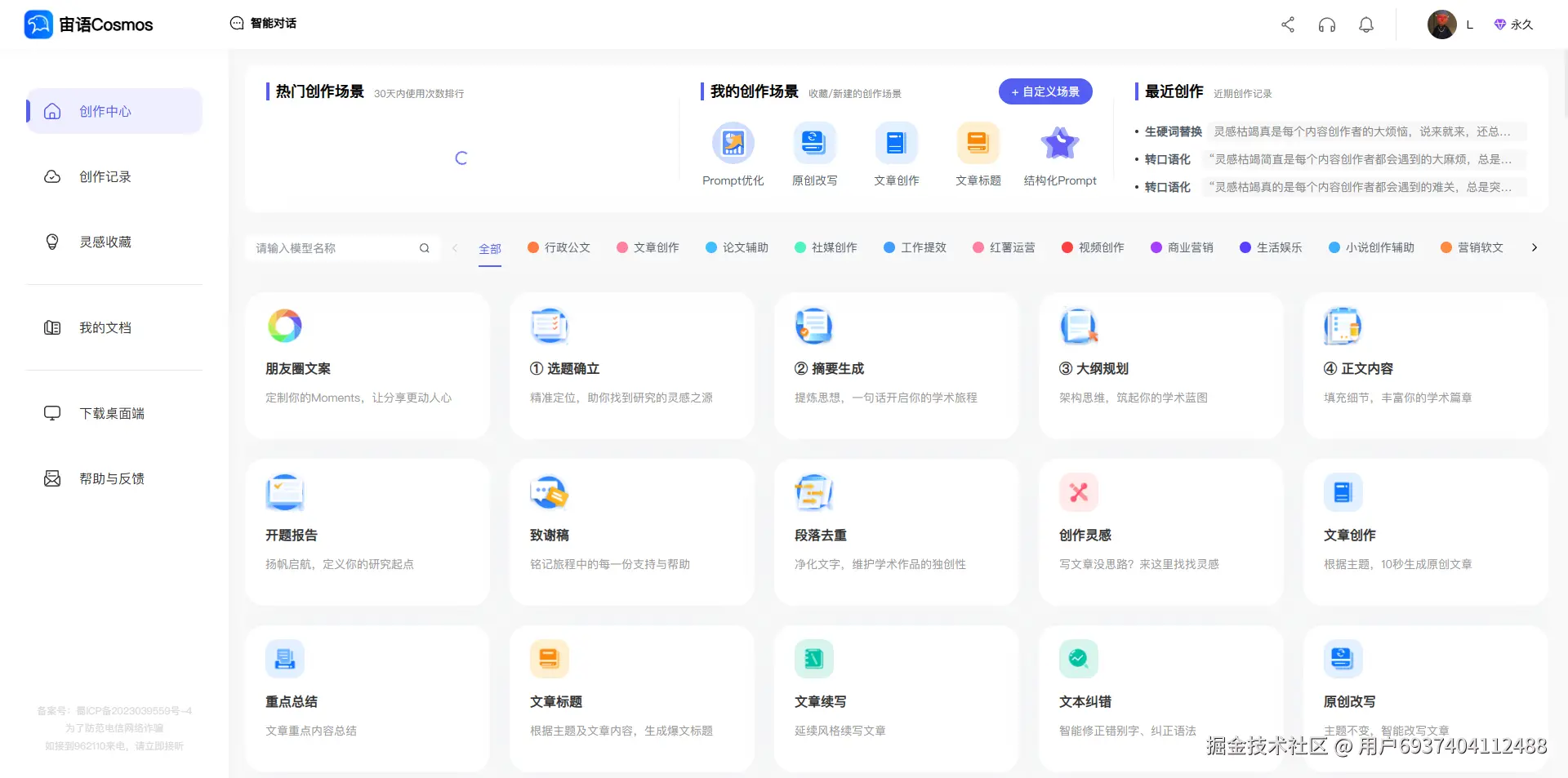Open 智能对话 chat in the top bar

[x=263, y=23]
